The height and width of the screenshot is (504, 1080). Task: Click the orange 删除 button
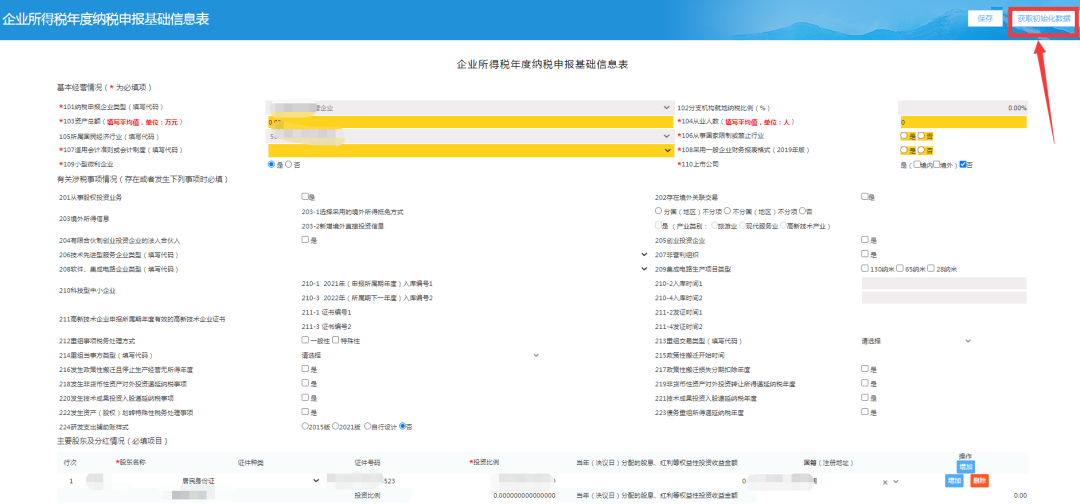coord(979,481)
